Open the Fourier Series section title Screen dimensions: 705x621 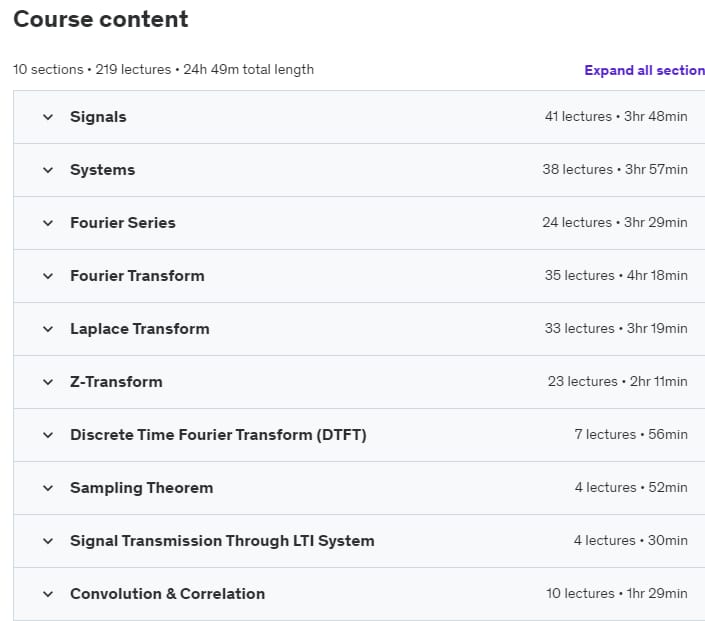click(x=123, y=223)
